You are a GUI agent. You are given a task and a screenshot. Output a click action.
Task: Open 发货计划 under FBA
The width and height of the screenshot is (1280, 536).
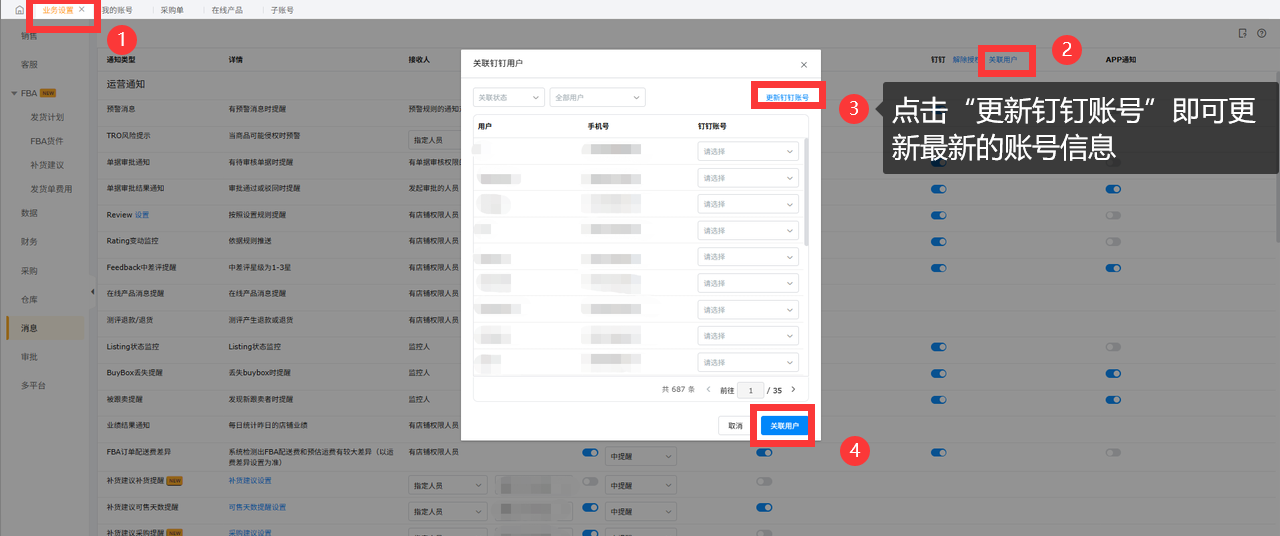pos(46,117)
